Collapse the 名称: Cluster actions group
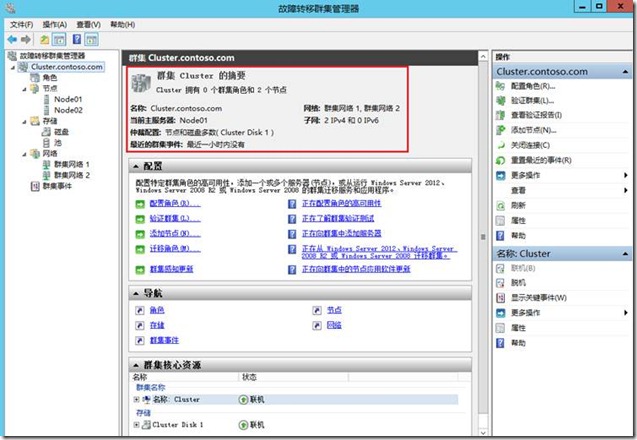Screen dimensions: 637x440 (x=625, y=254)
